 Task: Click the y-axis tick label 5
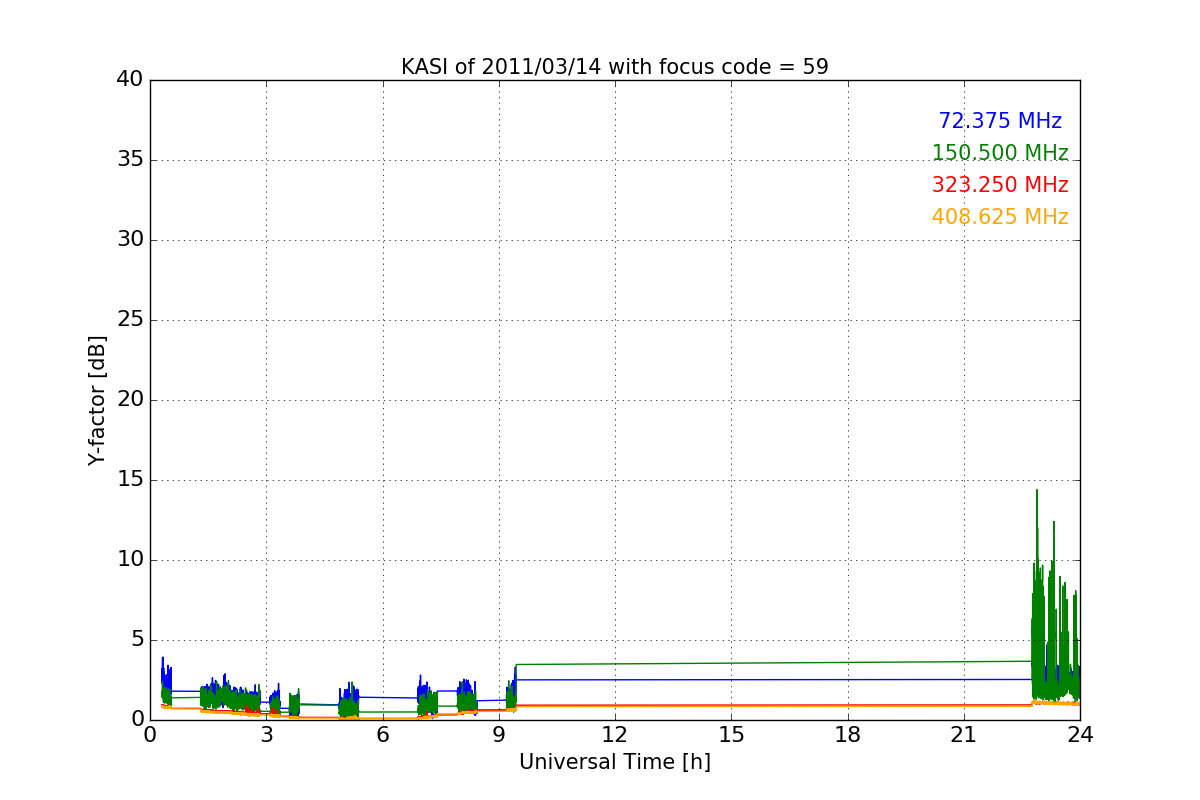137,640
